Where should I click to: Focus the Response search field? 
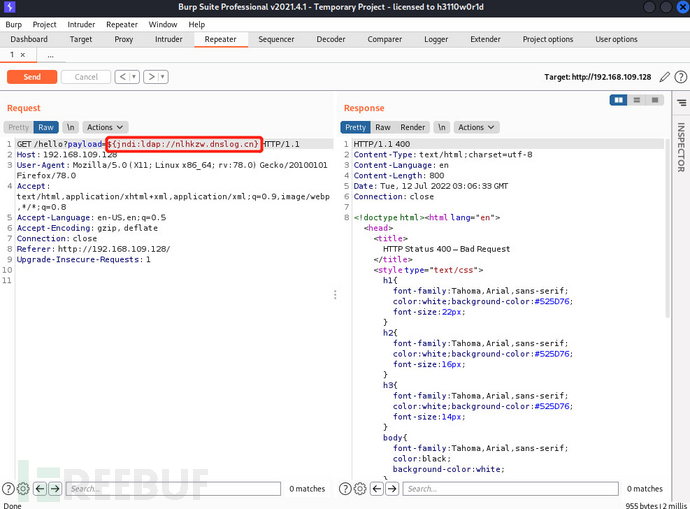[x=510, y=489]
